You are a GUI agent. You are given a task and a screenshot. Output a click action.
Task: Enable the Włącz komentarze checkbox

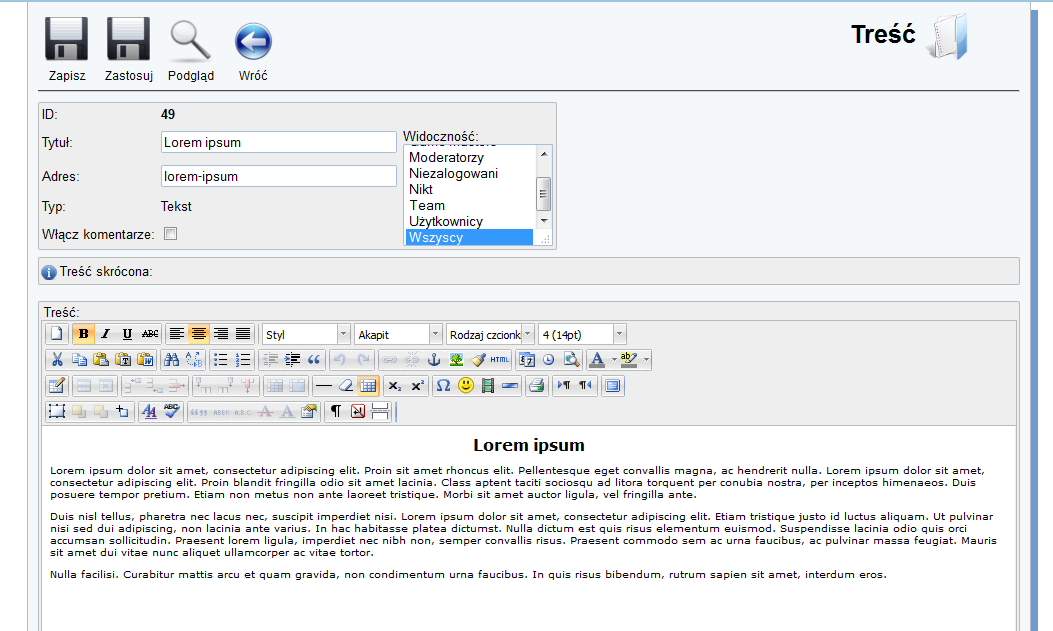[171, 234]
